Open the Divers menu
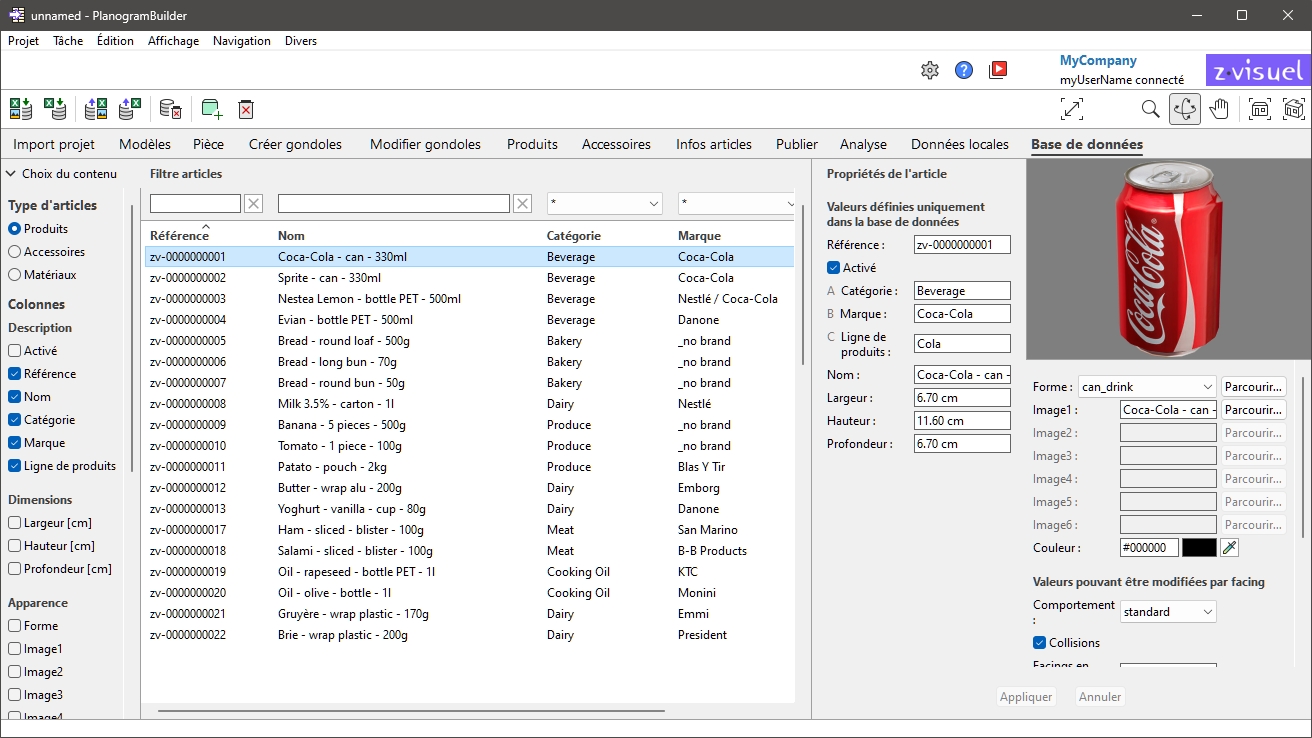1312x738 pixels. tap(301, 41)
